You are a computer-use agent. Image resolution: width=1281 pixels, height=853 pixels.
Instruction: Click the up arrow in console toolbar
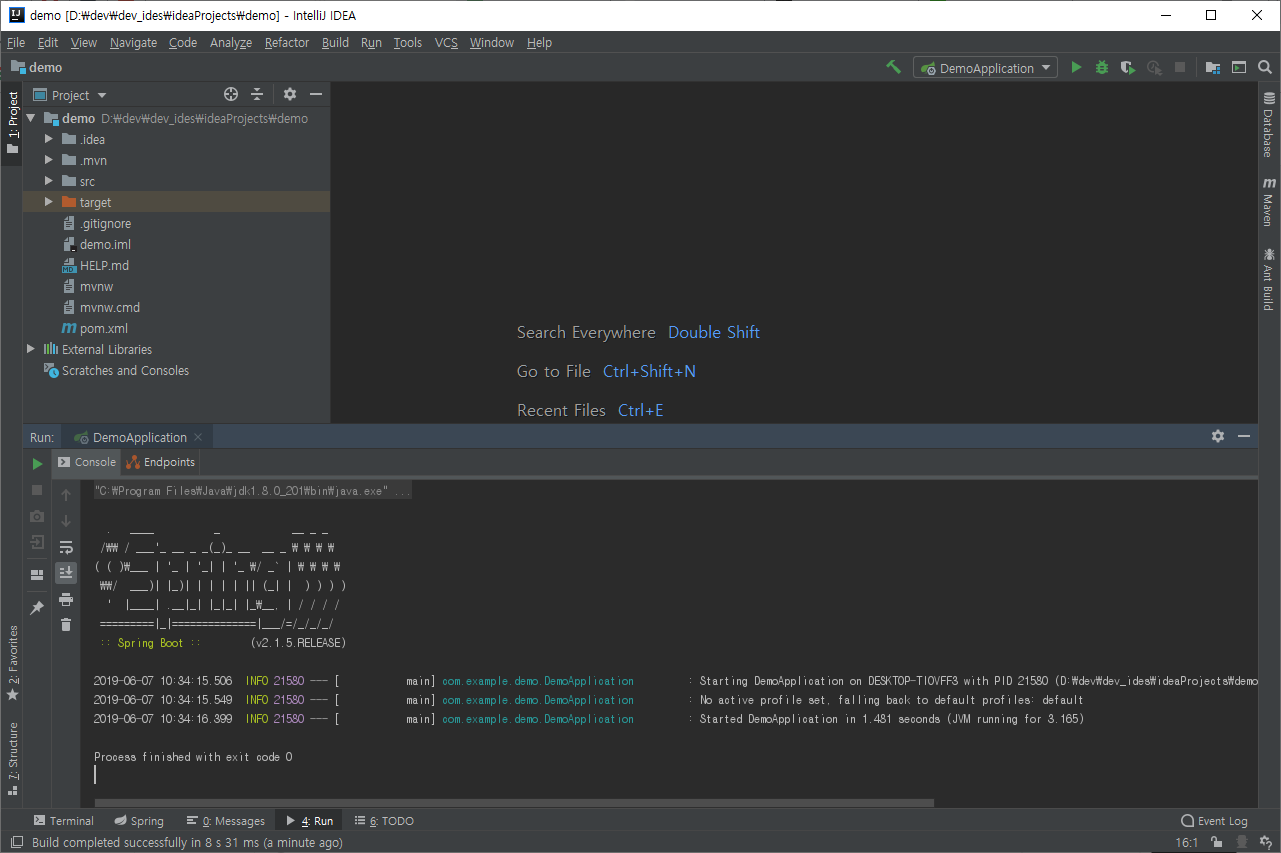[66, 495]
